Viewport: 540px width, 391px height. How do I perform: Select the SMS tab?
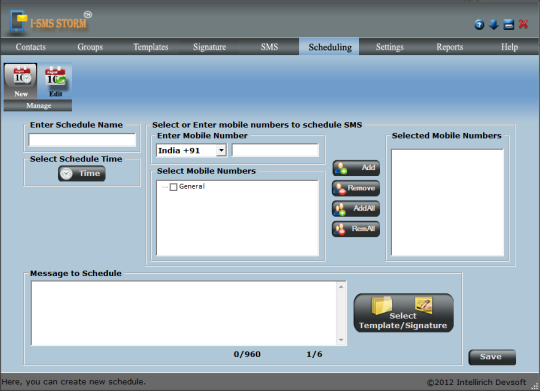269,47
